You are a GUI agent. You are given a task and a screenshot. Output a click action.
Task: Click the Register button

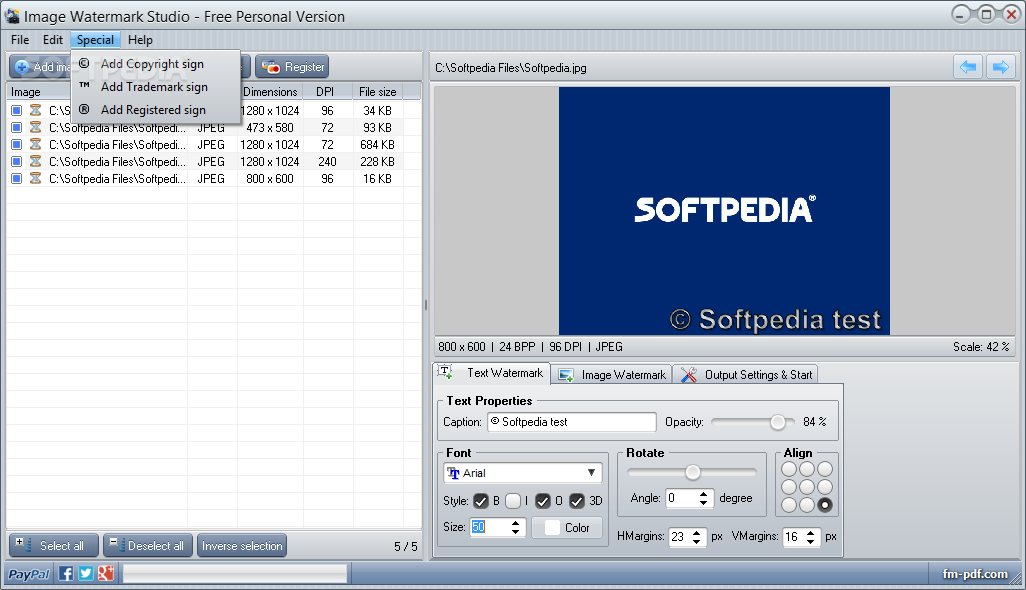point(292,67)
